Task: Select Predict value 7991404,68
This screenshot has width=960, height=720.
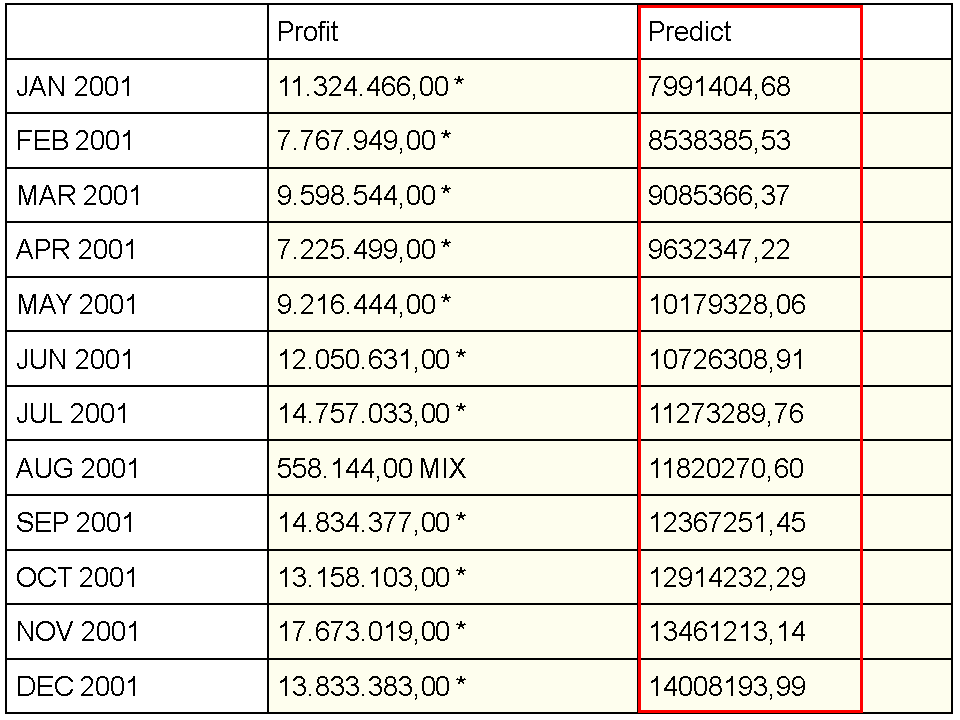Action: pyautogui.click(x=719, y=87)
